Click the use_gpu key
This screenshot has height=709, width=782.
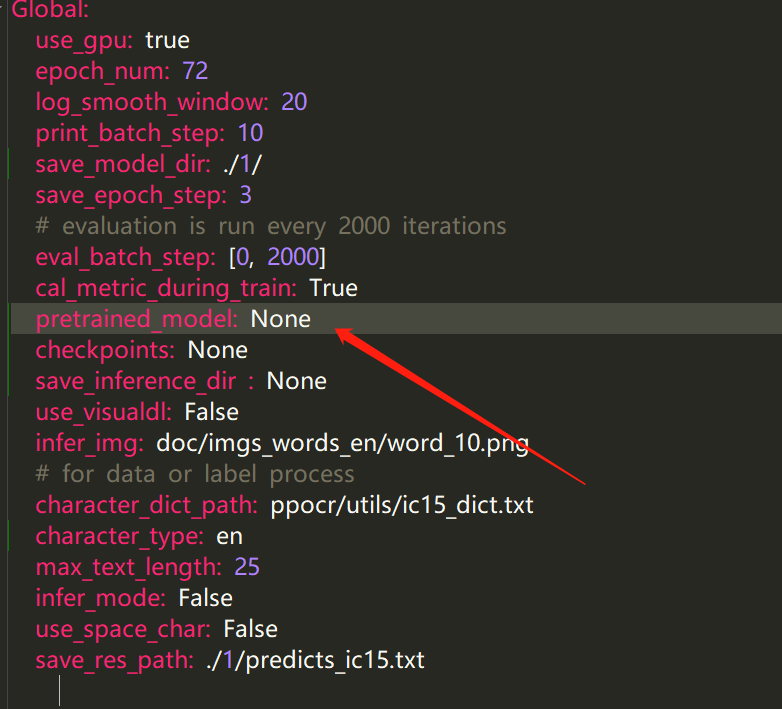click(84, 41)
